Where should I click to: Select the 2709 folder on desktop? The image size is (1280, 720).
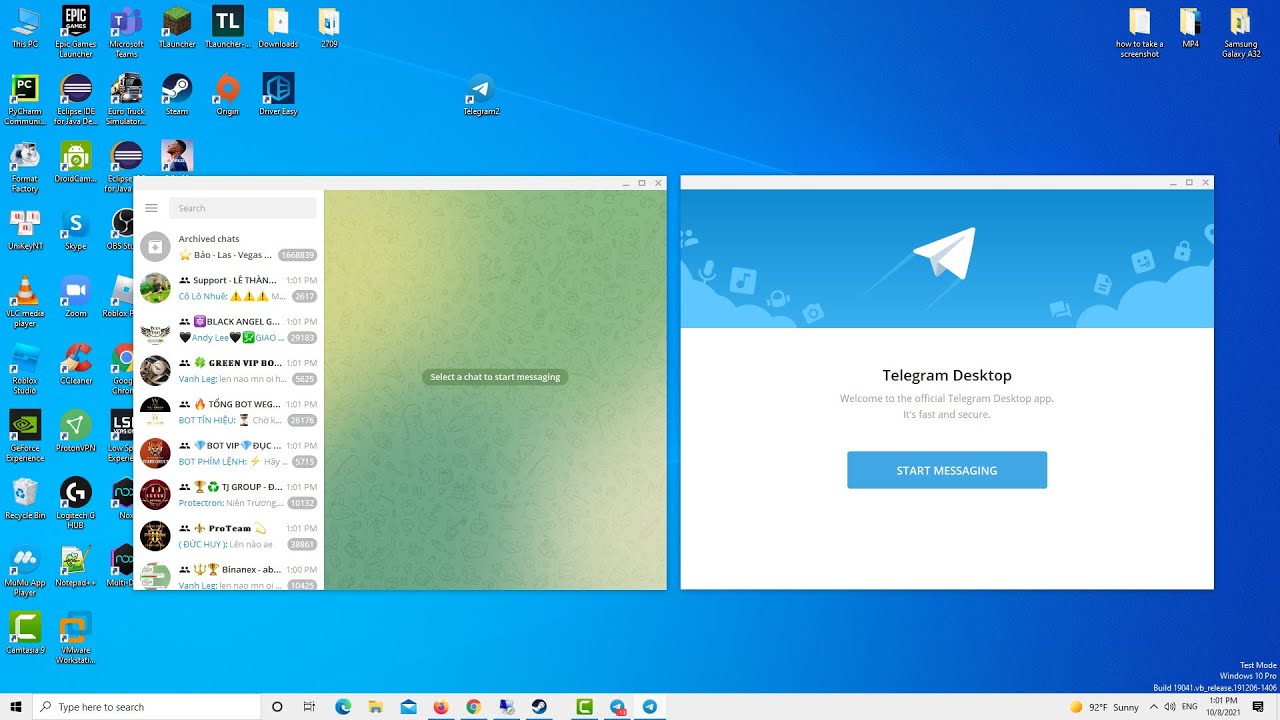coord(329,27)
